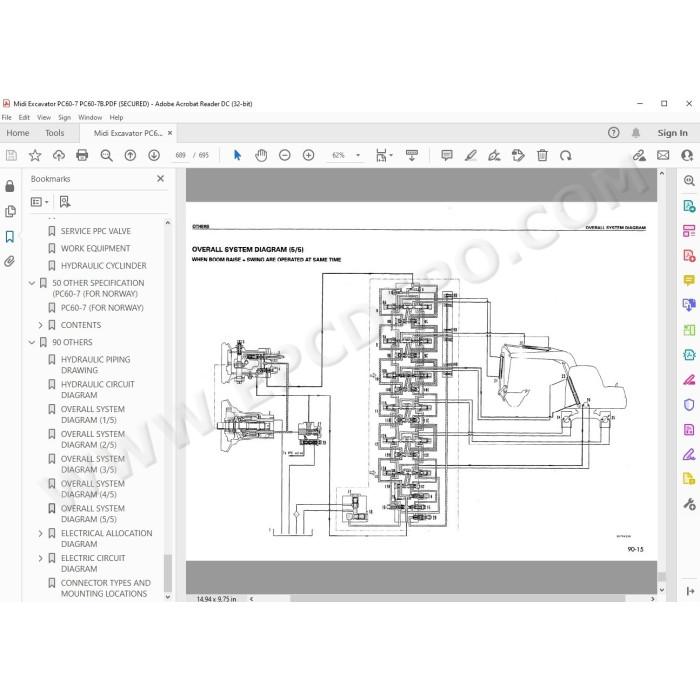Toggle the Bookmarks navigation pane button

click(10, 236)
